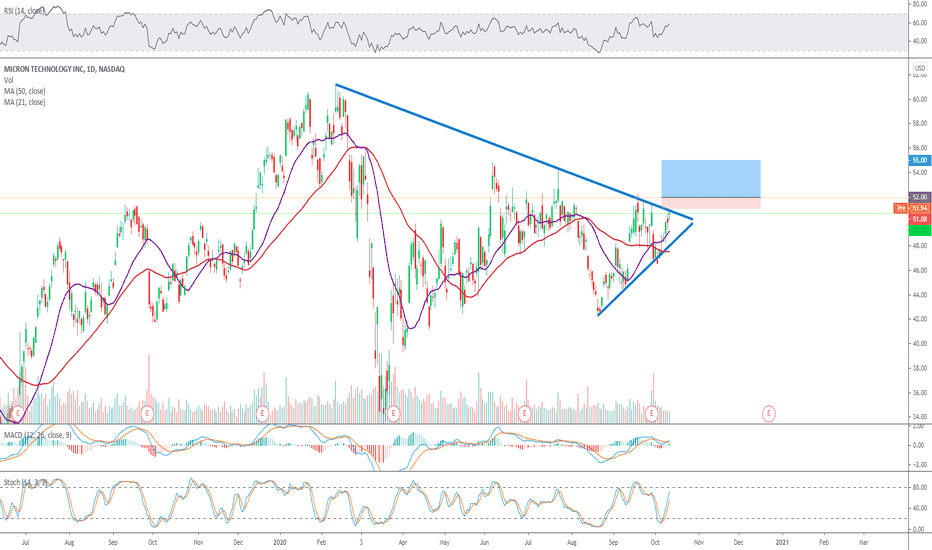This screenshot has width=932, height=550.
Task: Click the 2021 label on time axis
Action: (782, 542)
